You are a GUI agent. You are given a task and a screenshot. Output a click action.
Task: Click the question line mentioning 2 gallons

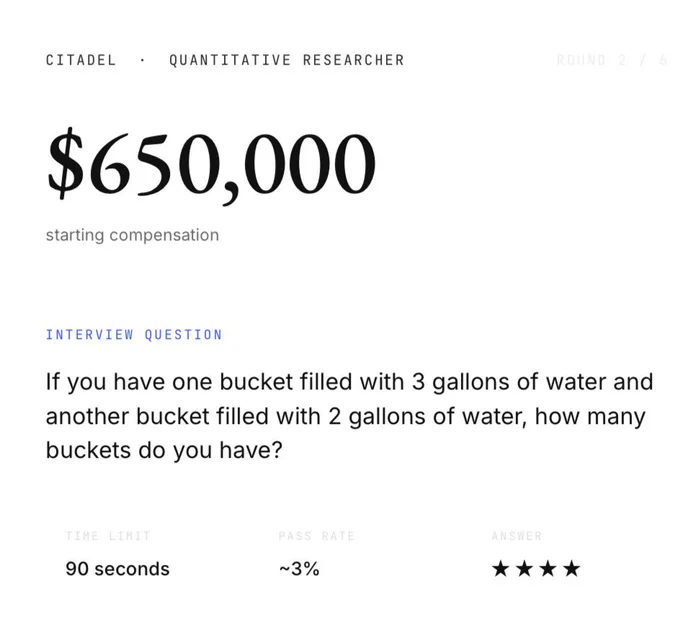click(x=346, y=416)
